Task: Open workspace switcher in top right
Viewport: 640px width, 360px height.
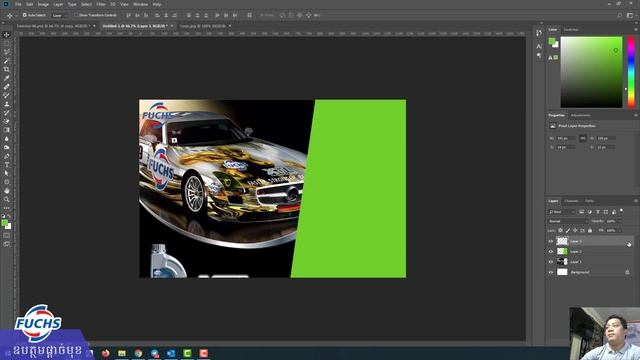Action: (630, 15)
